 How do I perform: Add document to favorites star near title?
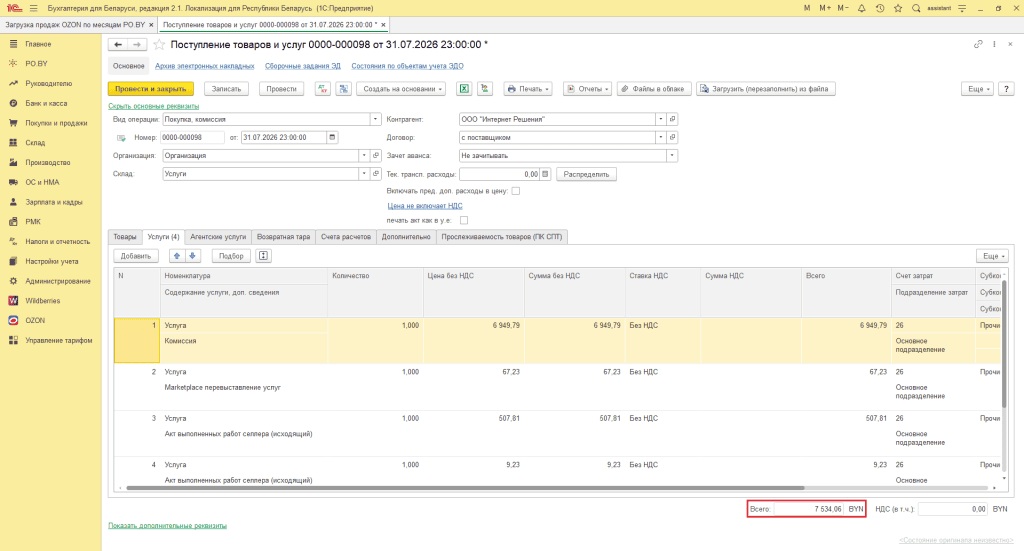(x=159, y=44)
